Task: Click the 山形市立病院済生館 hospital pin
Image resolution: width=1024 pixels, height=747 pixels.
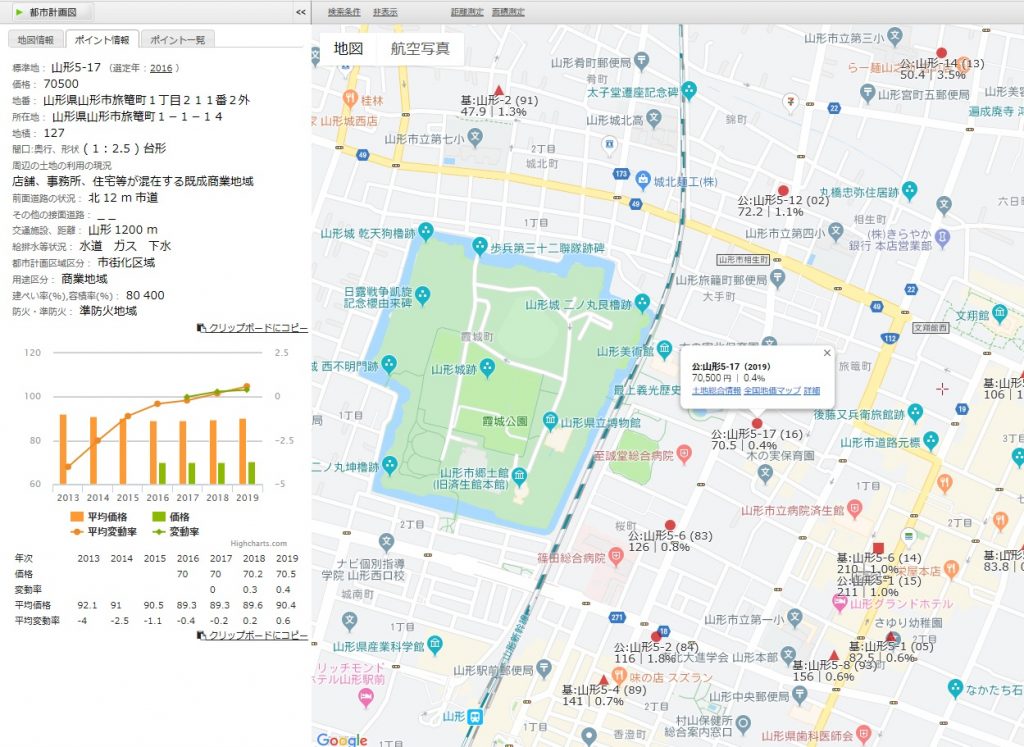Action: pyautogui.click(x=855, y=508)
